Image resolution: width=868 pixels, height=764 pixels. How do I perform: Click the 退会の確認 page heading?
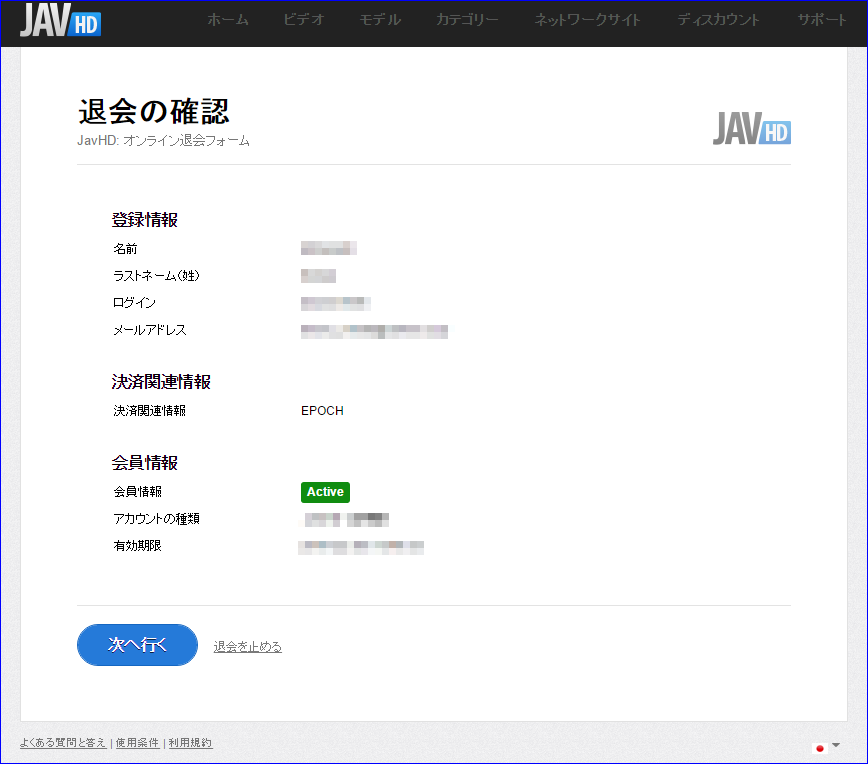(x=154, y=112)
